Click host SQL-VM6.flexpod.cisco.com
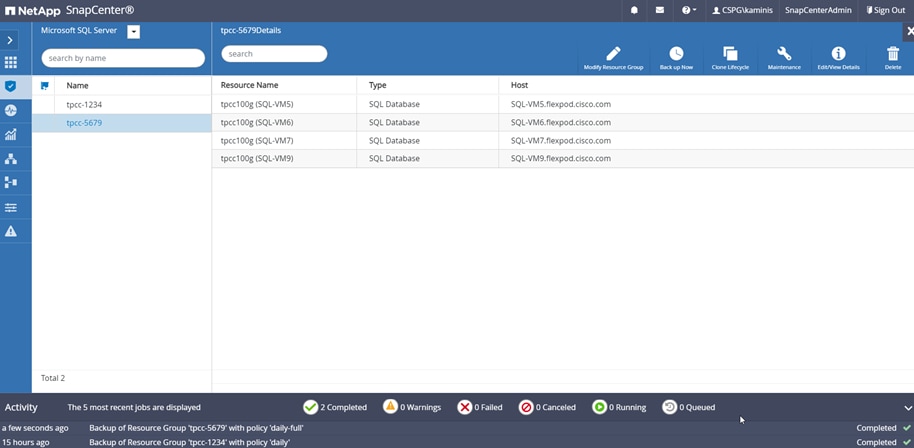The image size is (914, 448). [x=561, y=122]
